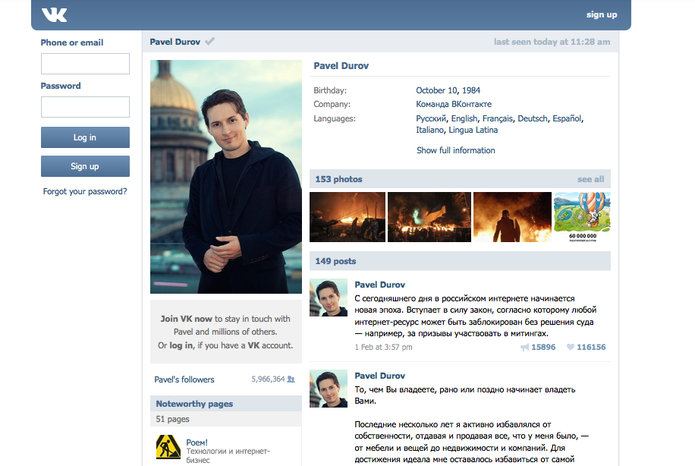Click the Pavel Durov author name on first post
Viewport: 695px width, 466px height.
[x=380, y=285]
